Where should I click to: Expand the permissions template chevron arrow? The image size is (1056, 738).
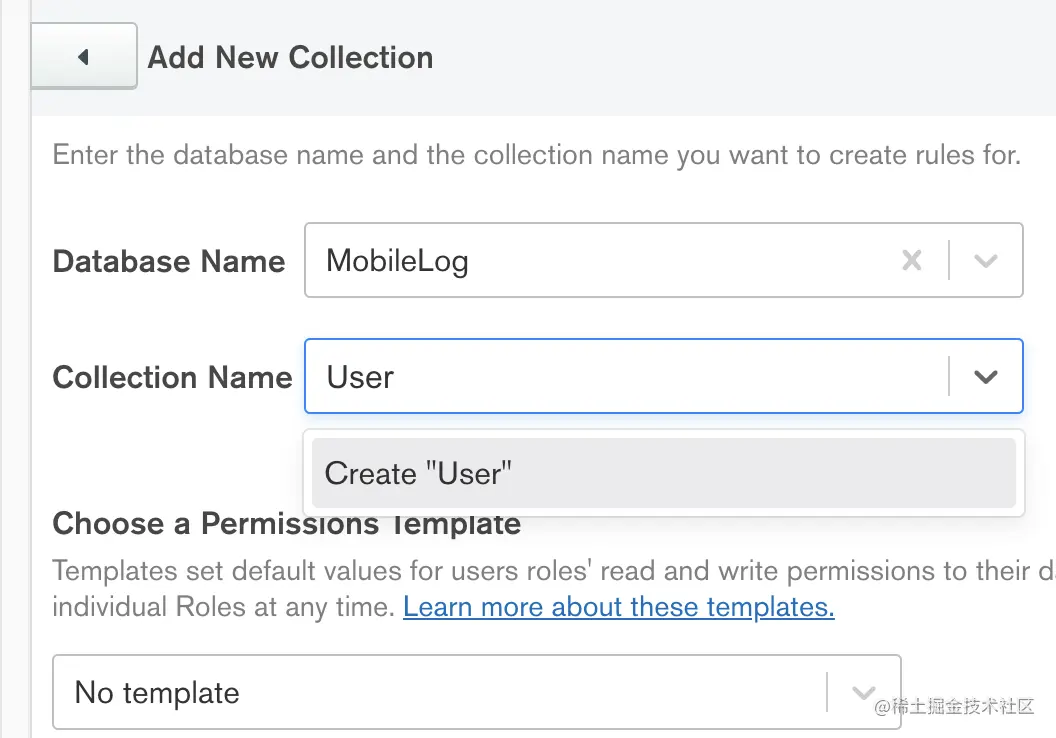pos(863,693)
